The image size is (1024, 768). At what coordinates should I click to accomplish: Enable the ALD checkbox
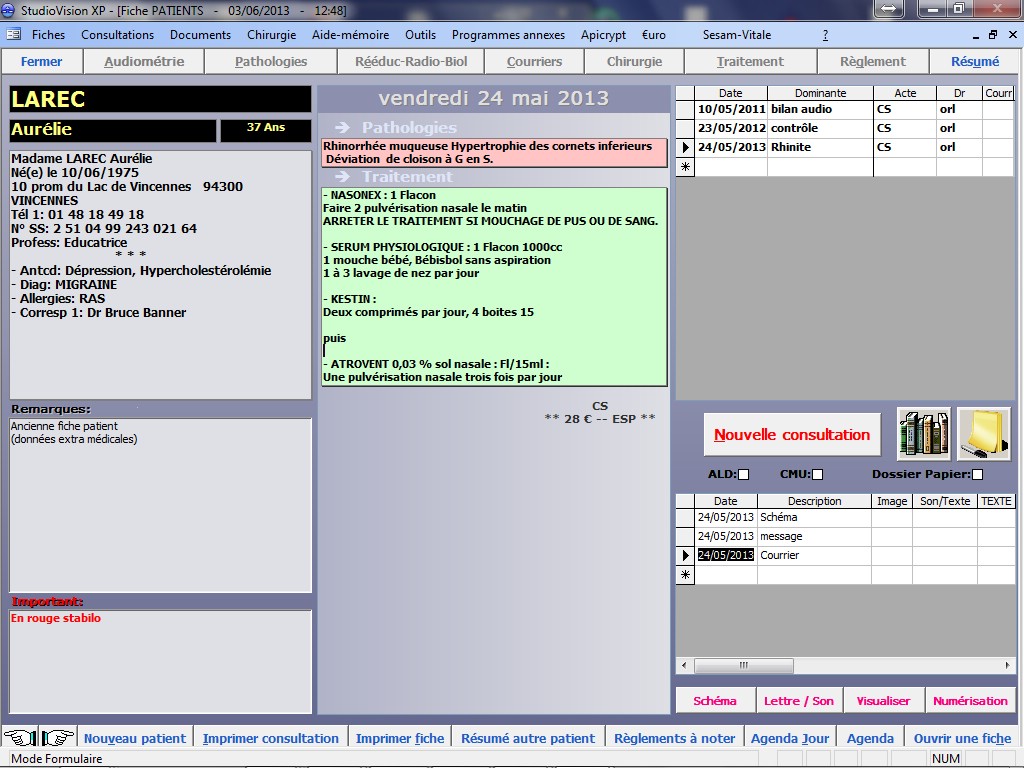point(743,474)
